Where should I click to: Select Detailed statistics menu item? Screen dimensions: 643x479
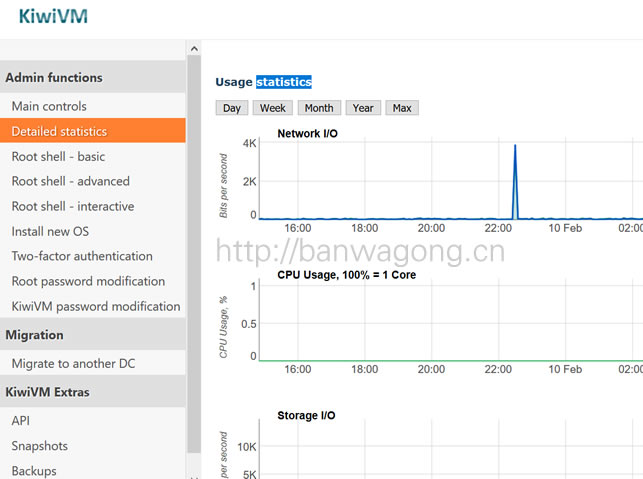(59, 131)
